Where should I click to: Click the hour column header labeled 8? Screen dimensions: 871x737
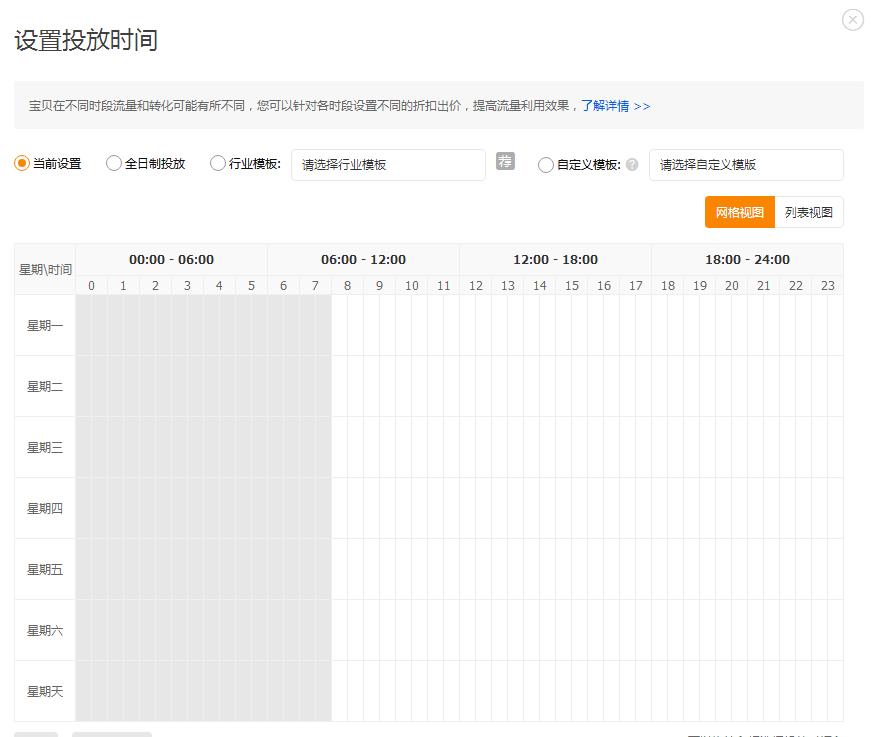click(347, 285)
